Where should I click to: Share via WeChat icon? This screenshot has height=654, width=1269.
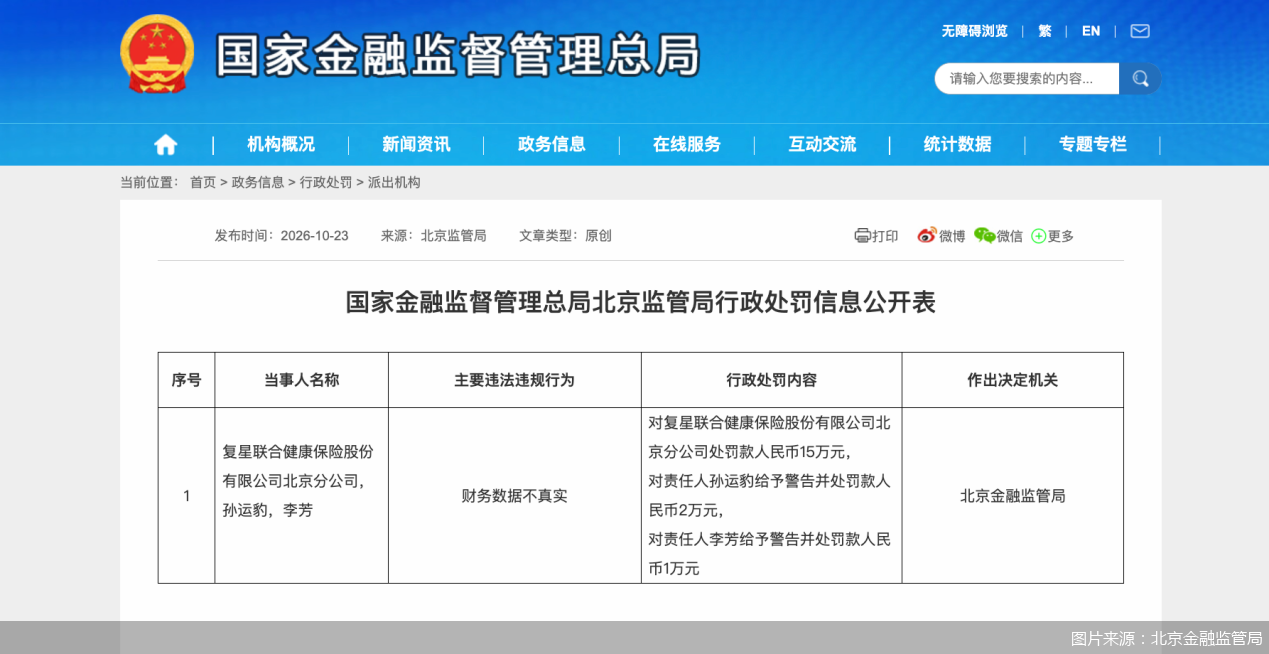985,236
